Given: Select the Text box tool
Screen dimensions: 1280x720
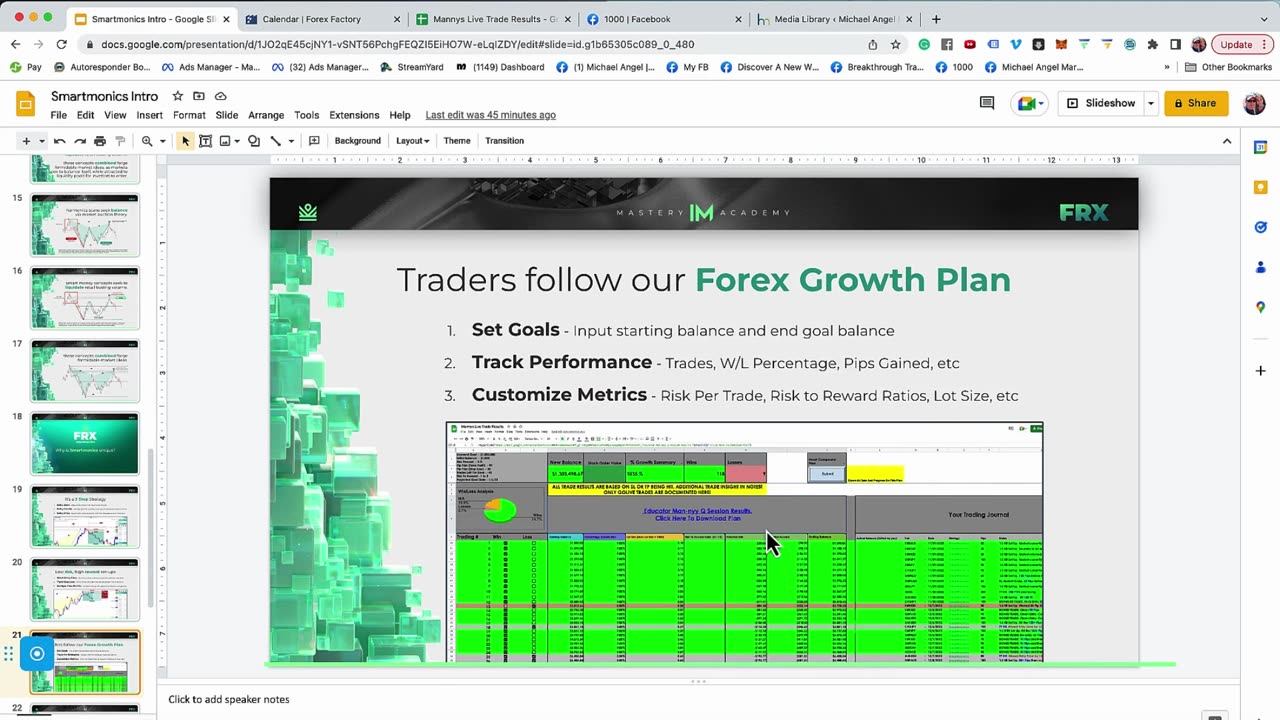Looking at the screenshot, I should pos(205,141).
